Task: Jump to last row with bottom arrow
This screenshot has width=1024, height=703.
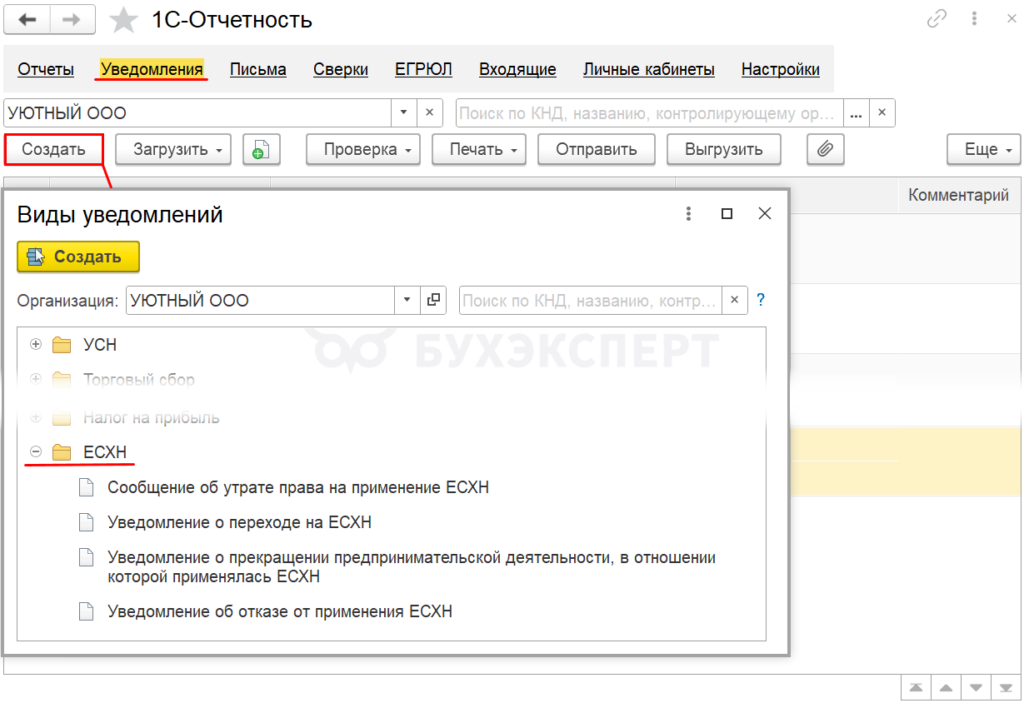Action: [1006, 688]
